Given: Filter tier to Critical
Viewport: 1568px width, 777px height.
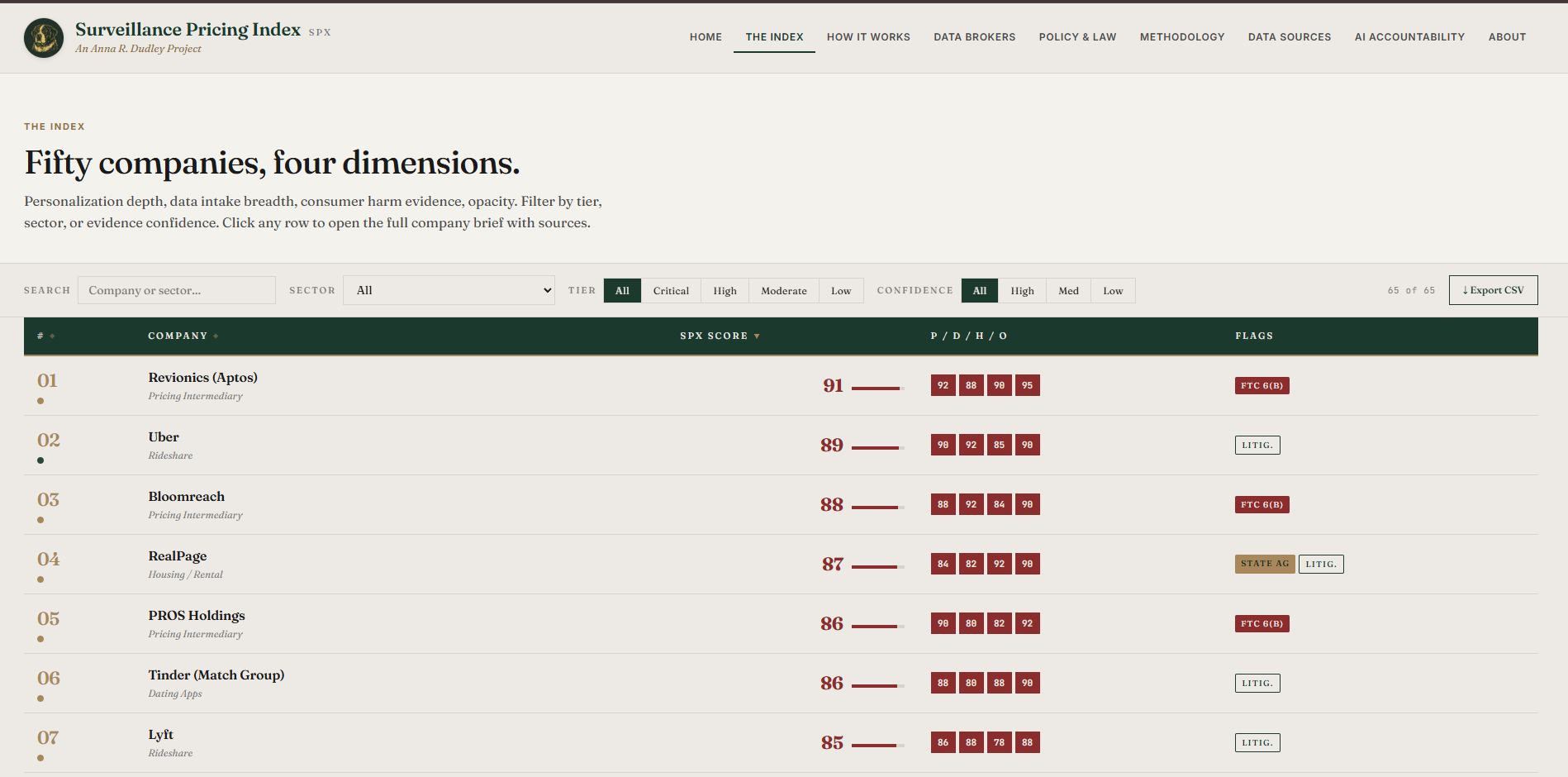Looking at the screenshot, I should [671, 291].
